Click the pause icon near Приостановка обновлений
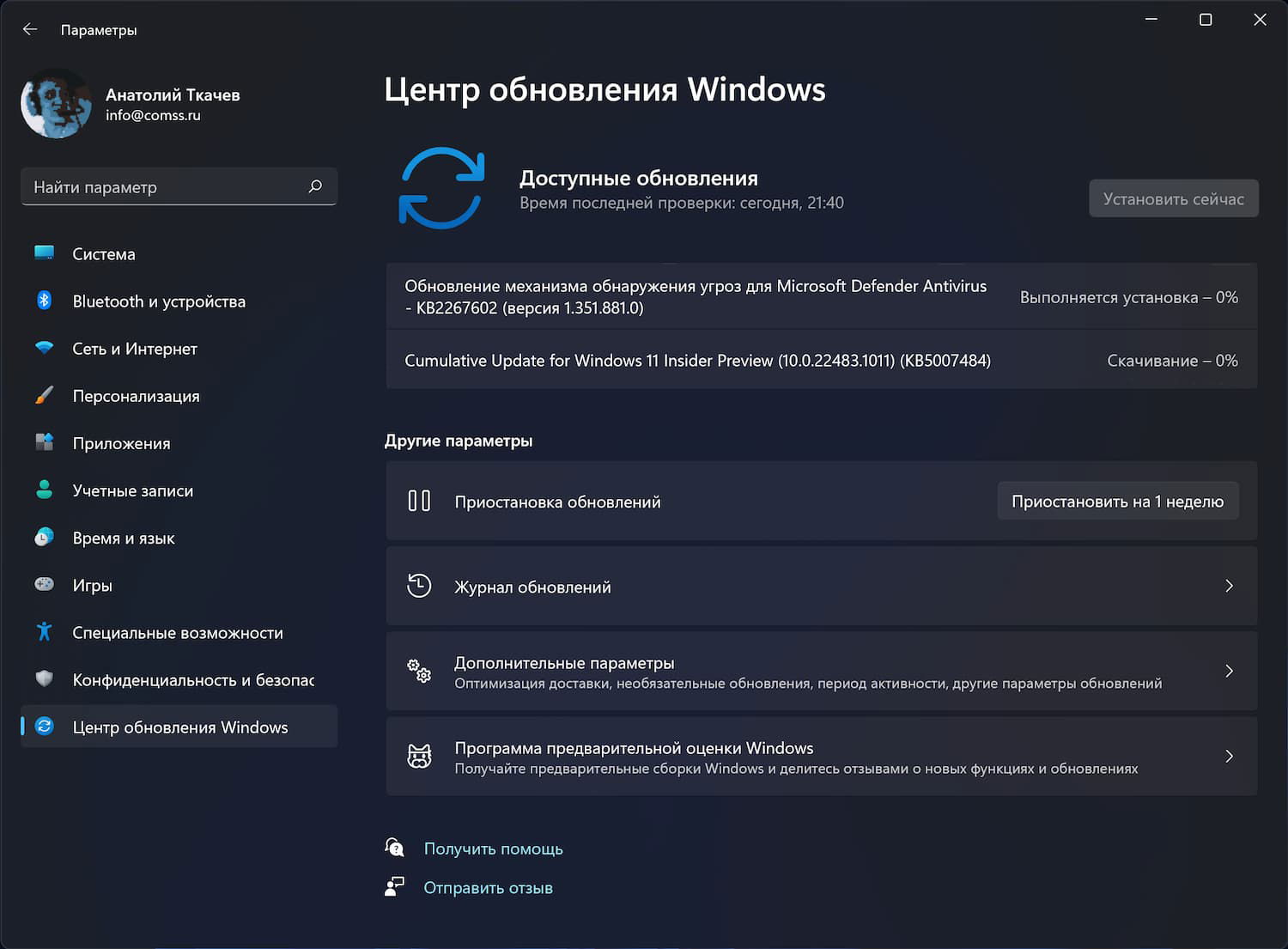The width and height of the screenshot is (1288, 949). (x=419, y=501)
